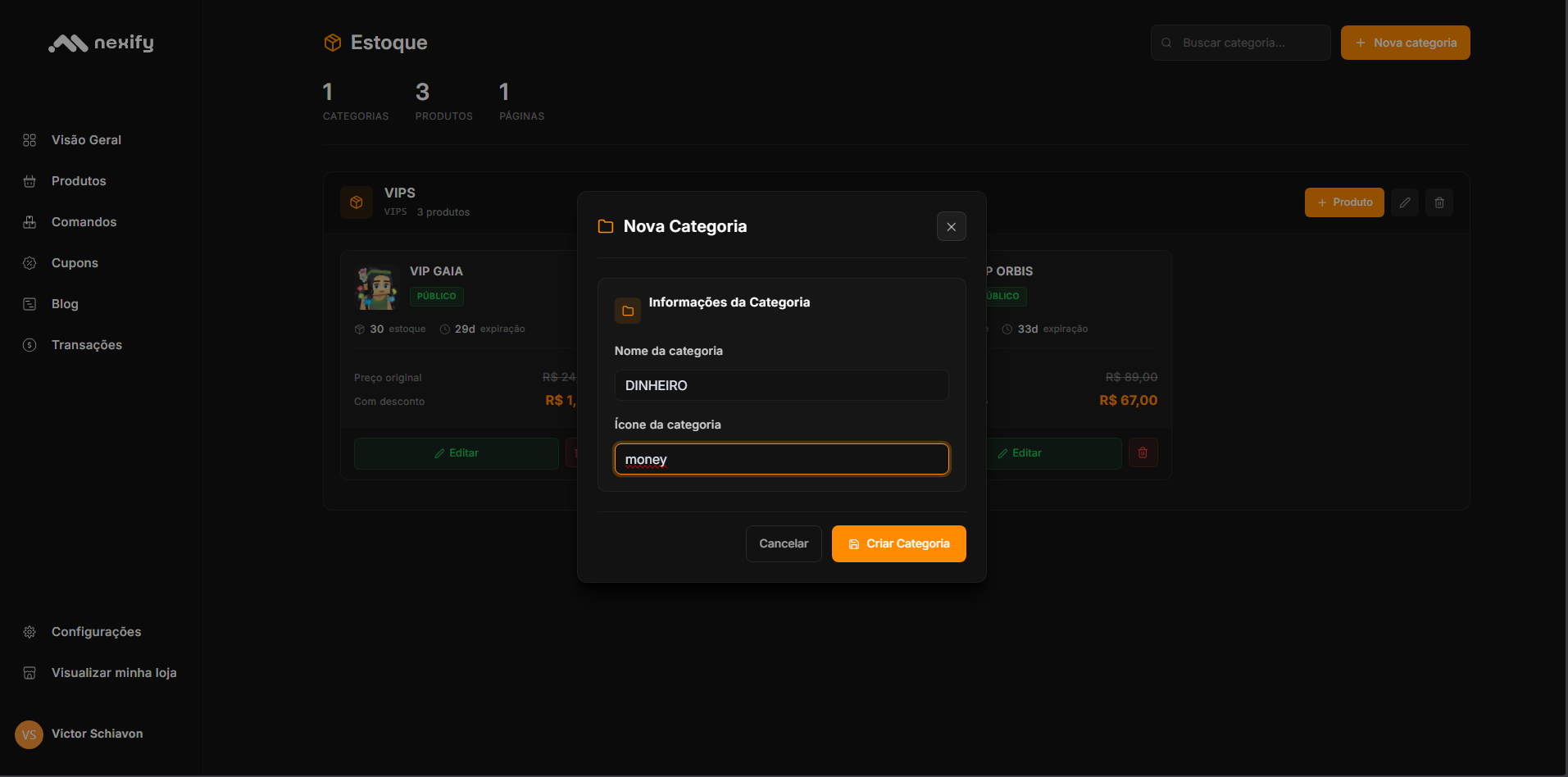The image size is (1568, 777).
Task: Click the VS user avatar
Action: (29, 734)
